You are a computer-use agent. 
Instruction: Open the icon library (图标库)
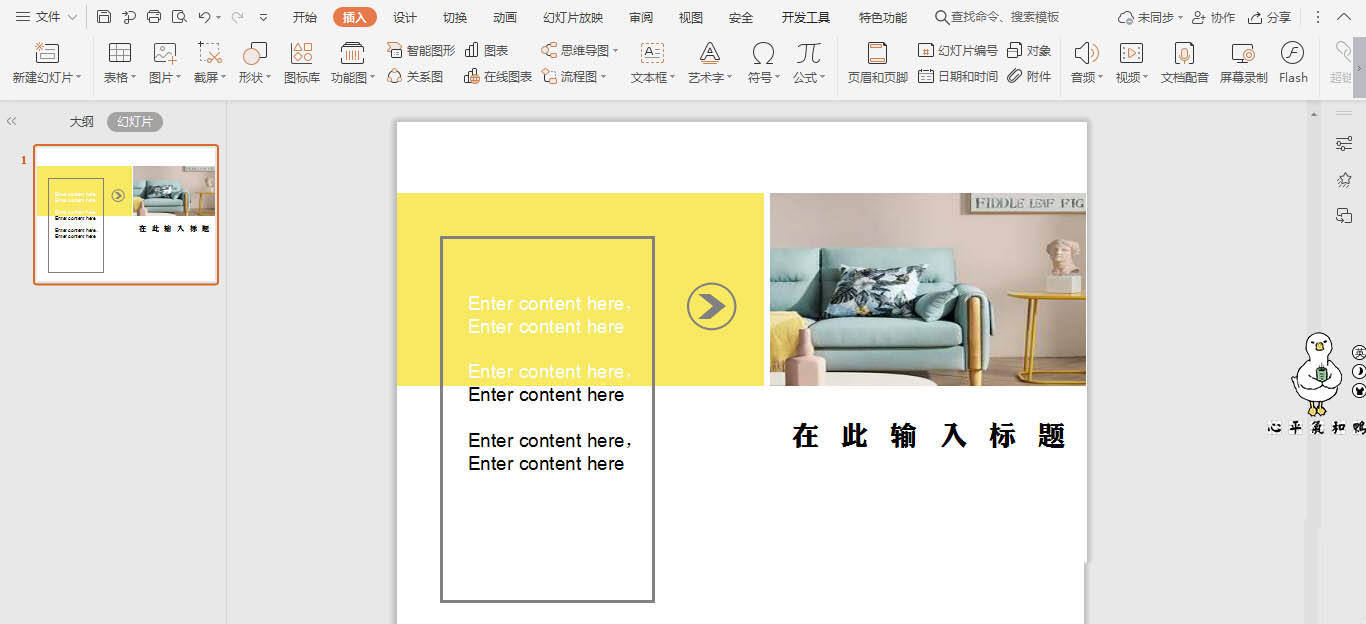302,62
